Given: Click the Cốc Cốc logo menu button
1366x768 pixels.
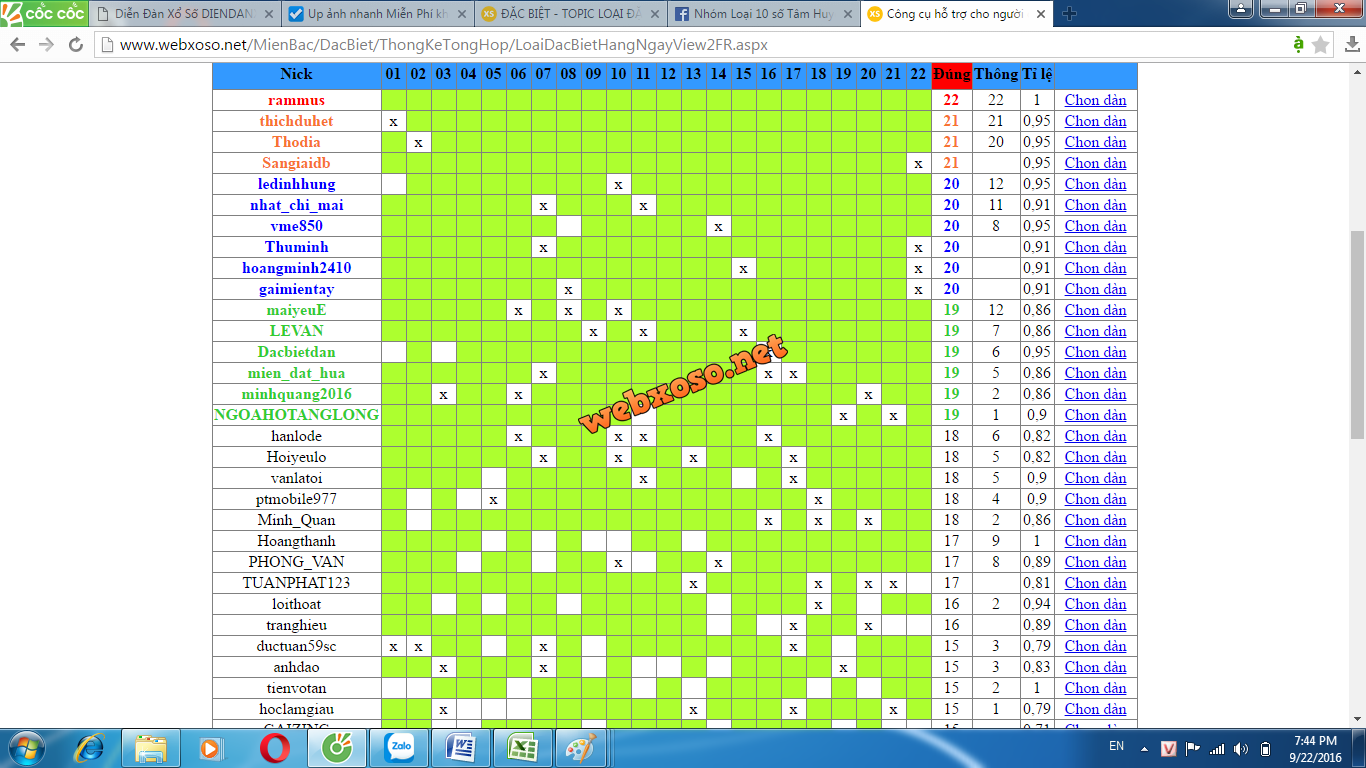Looking at the screenshot, I should (43, 13).
